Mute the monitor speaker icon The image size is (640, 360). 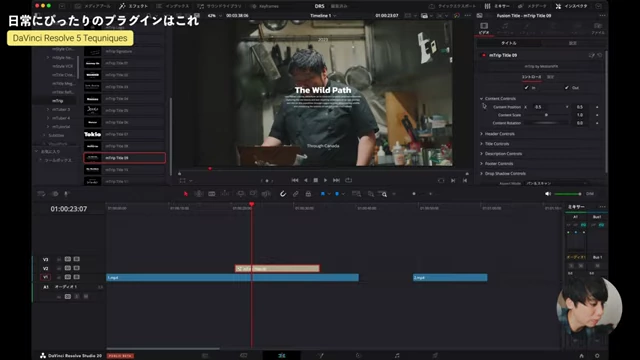(548, 194)
